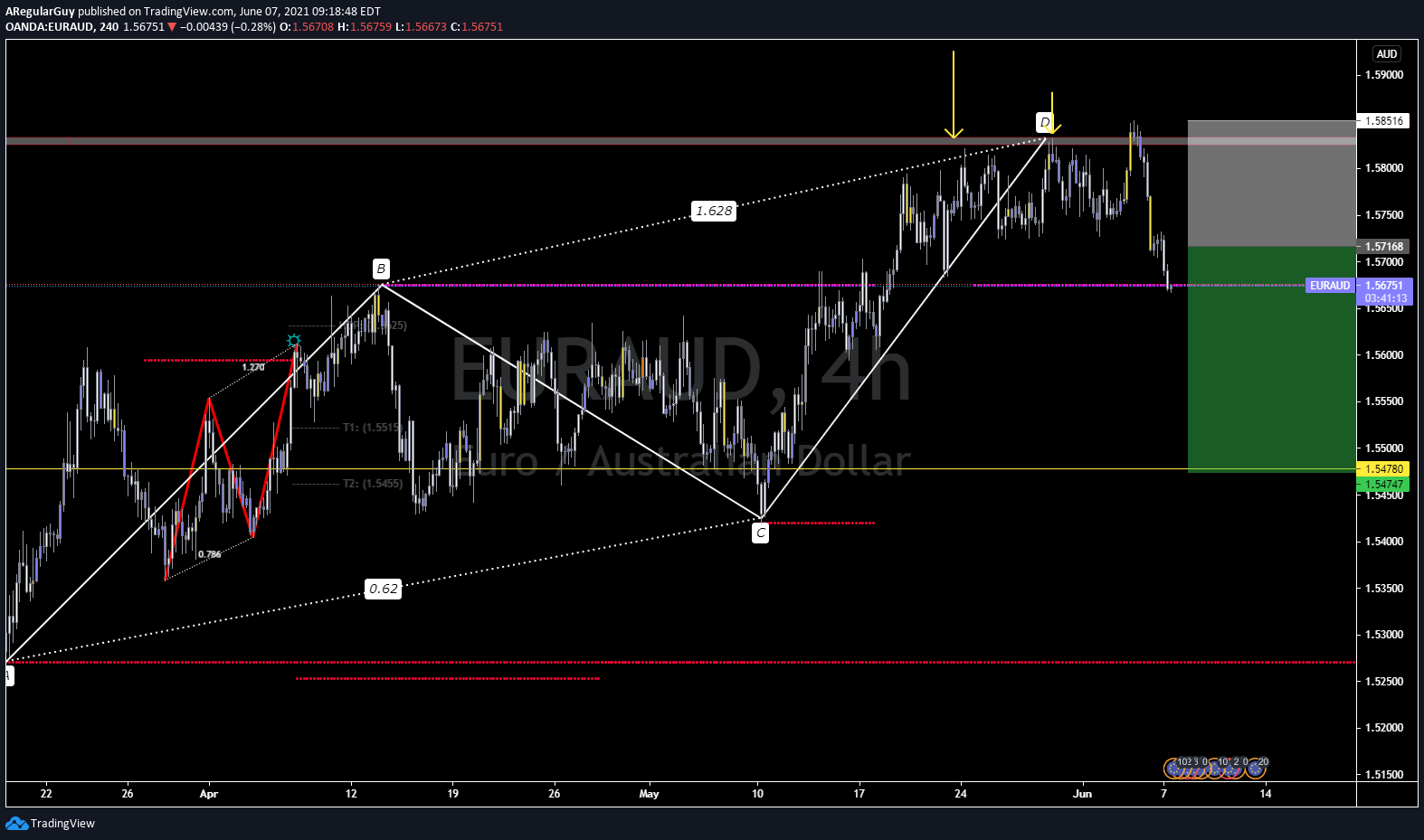Select the green profit zone of position
The image size is (1424, 840).
pyautogui.click(x=1272, y=359)
